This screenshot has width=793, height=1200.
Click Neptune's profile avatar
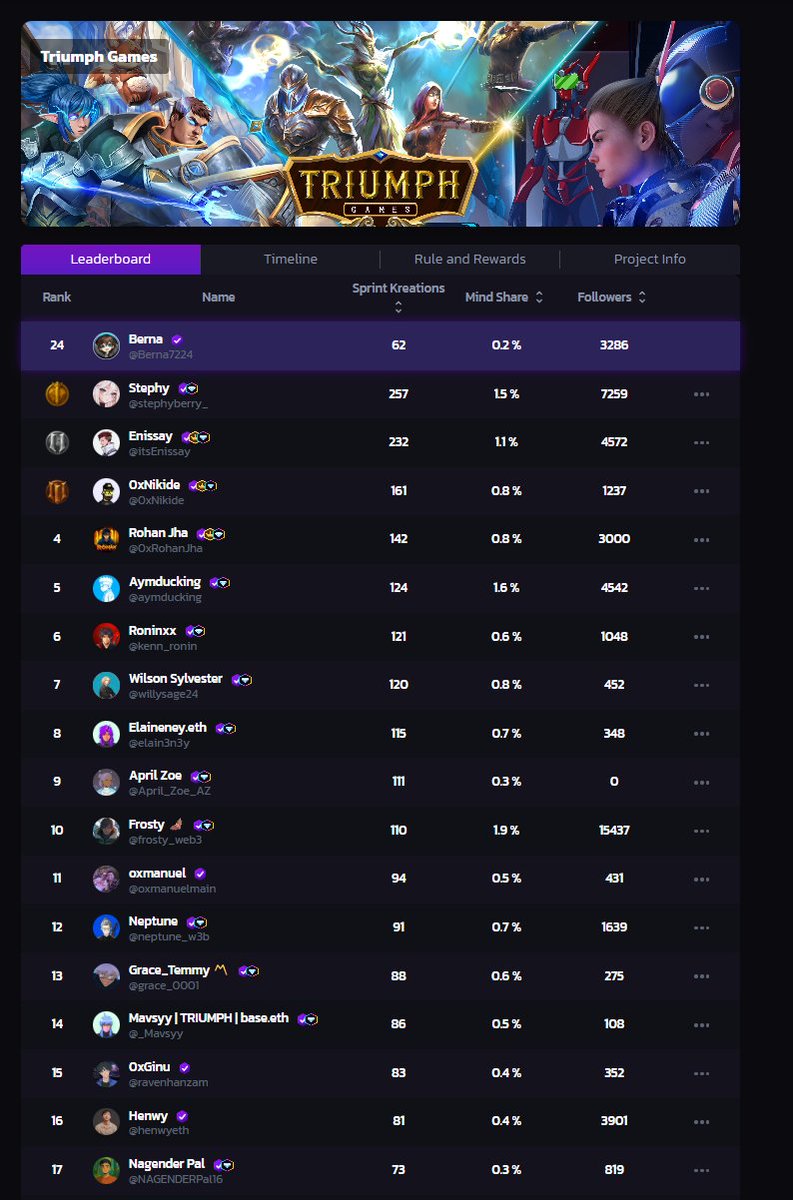point(106,928)
